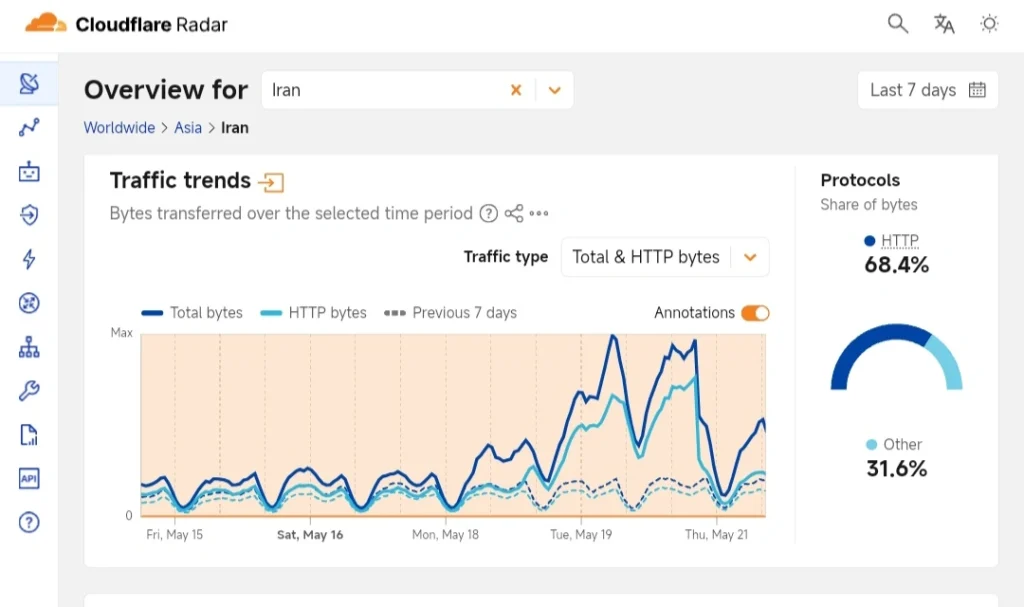The image size is (1024, 607).
Task: Open the Last 7 days date picker
Action: click(927, 90)
